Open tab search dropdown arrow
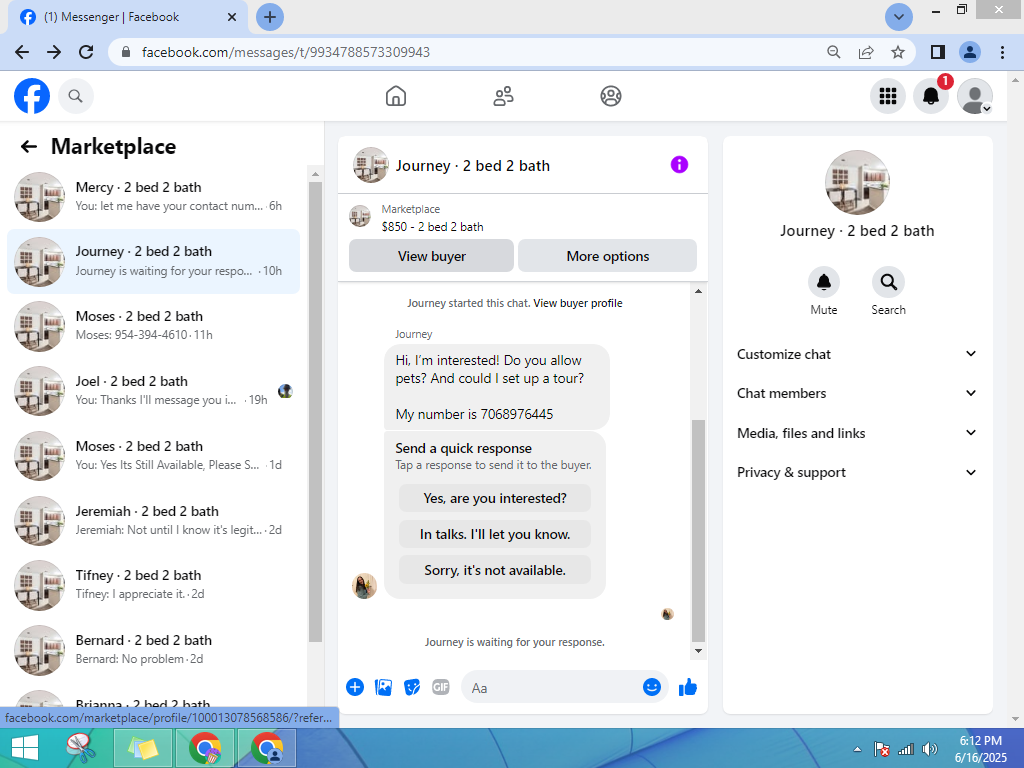1024x768 pixels. [899, 17]
